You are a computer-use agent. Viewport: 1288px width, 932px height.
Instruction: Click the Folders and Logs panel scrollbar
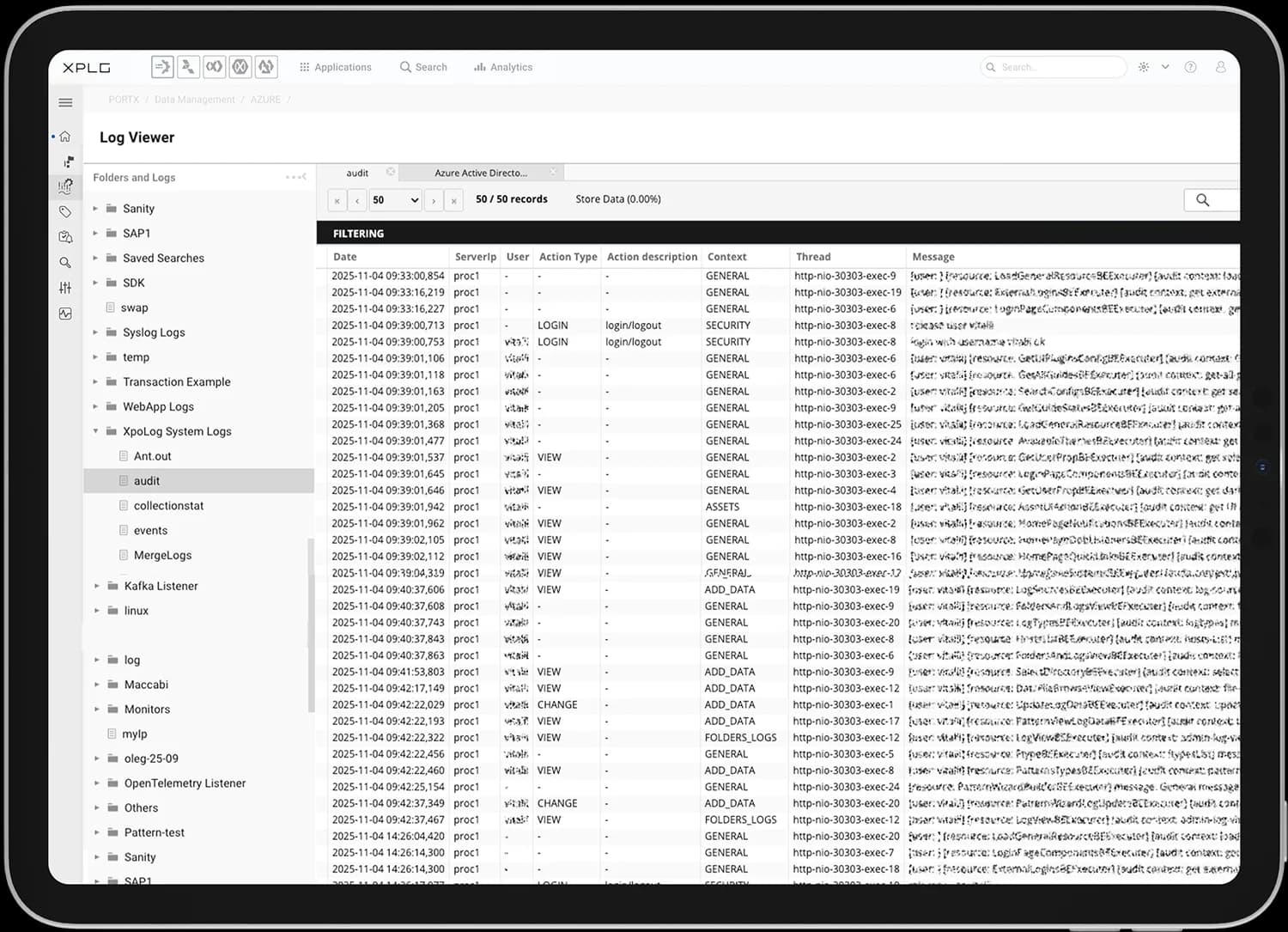311,625
